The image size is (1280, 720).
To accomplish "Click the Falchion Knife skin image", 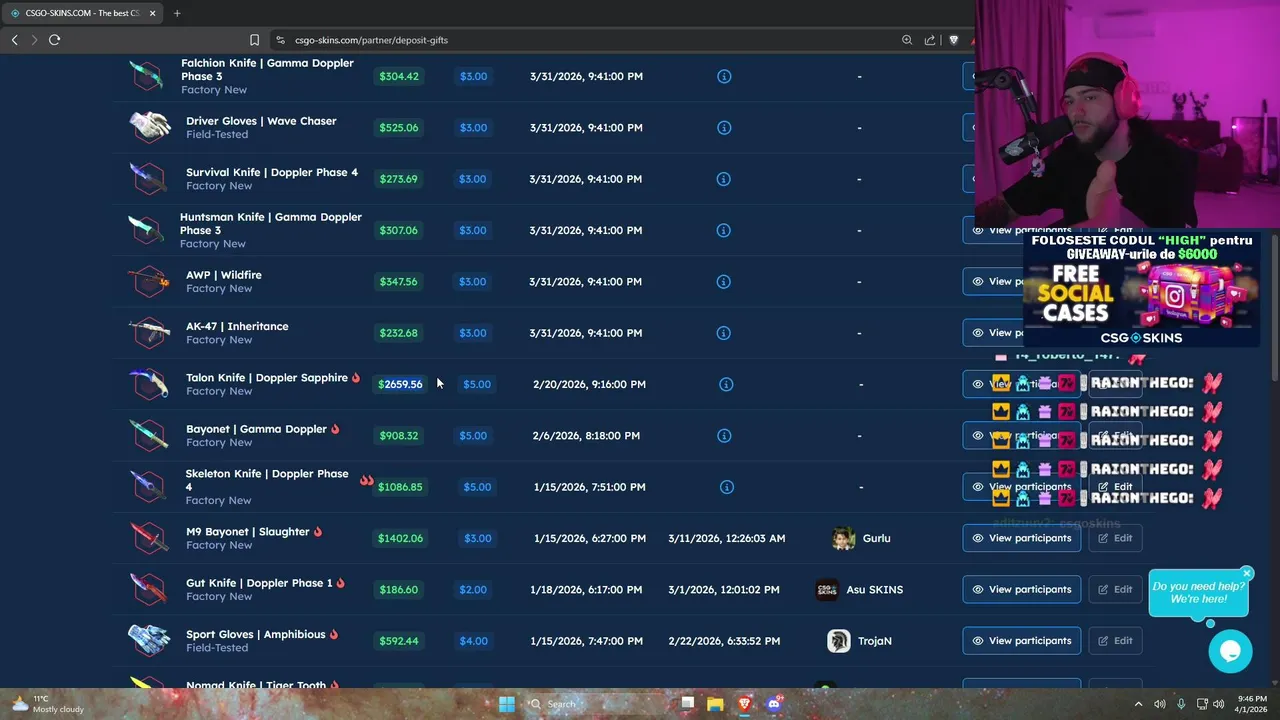I will point(148,76).
